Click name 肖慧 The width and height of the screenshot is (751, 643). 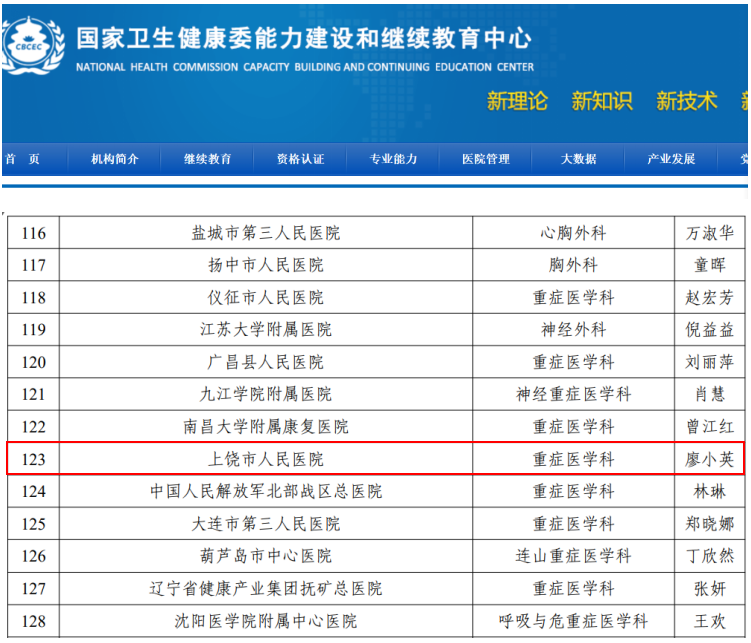click(x=709, y=394)
